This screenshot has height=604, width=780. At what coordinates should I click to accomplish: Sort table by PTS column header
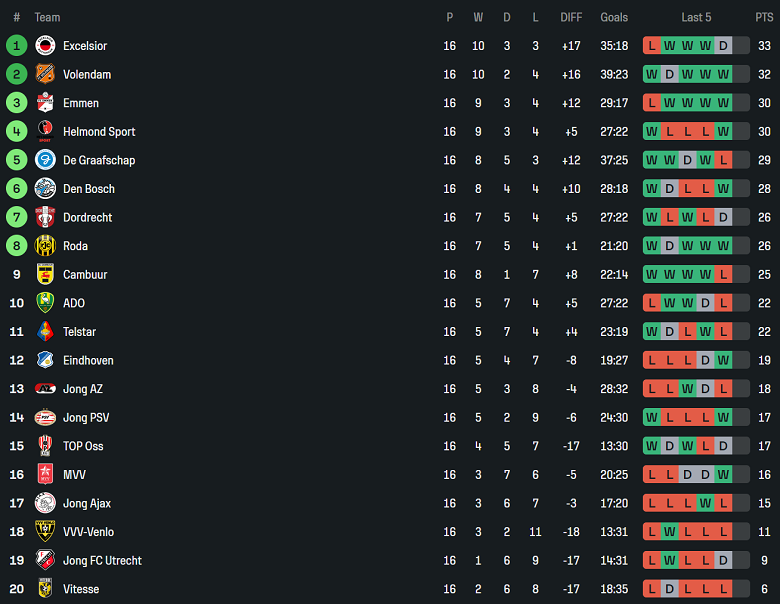click(x=764, y=17)
